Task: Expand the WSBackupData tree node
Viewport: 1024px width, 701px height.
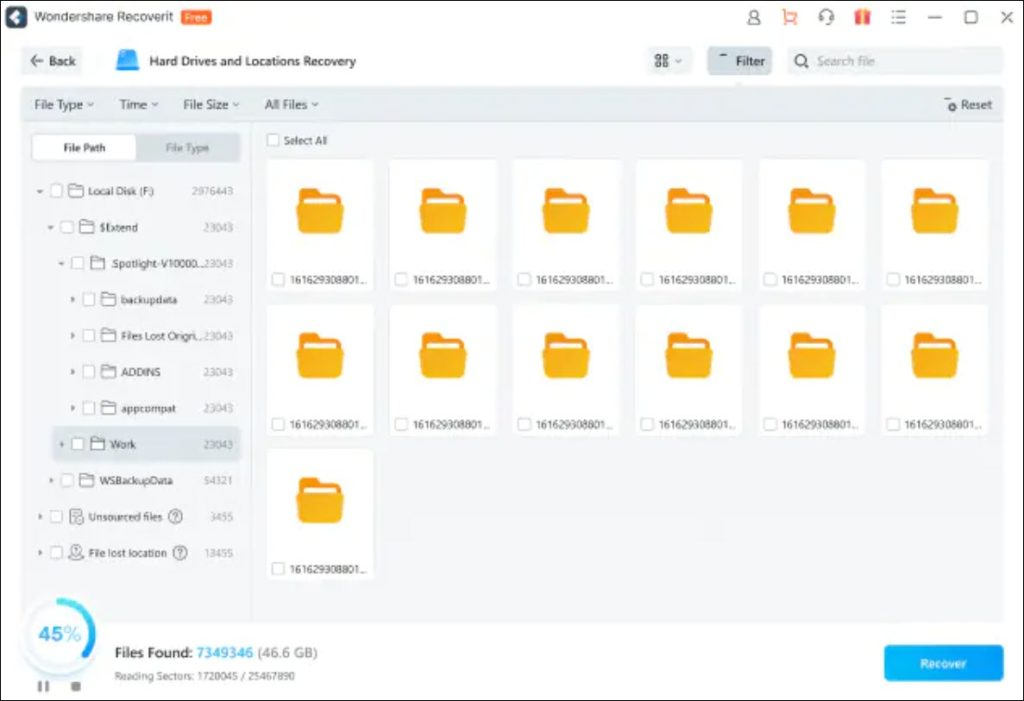Action: point(50,480)
